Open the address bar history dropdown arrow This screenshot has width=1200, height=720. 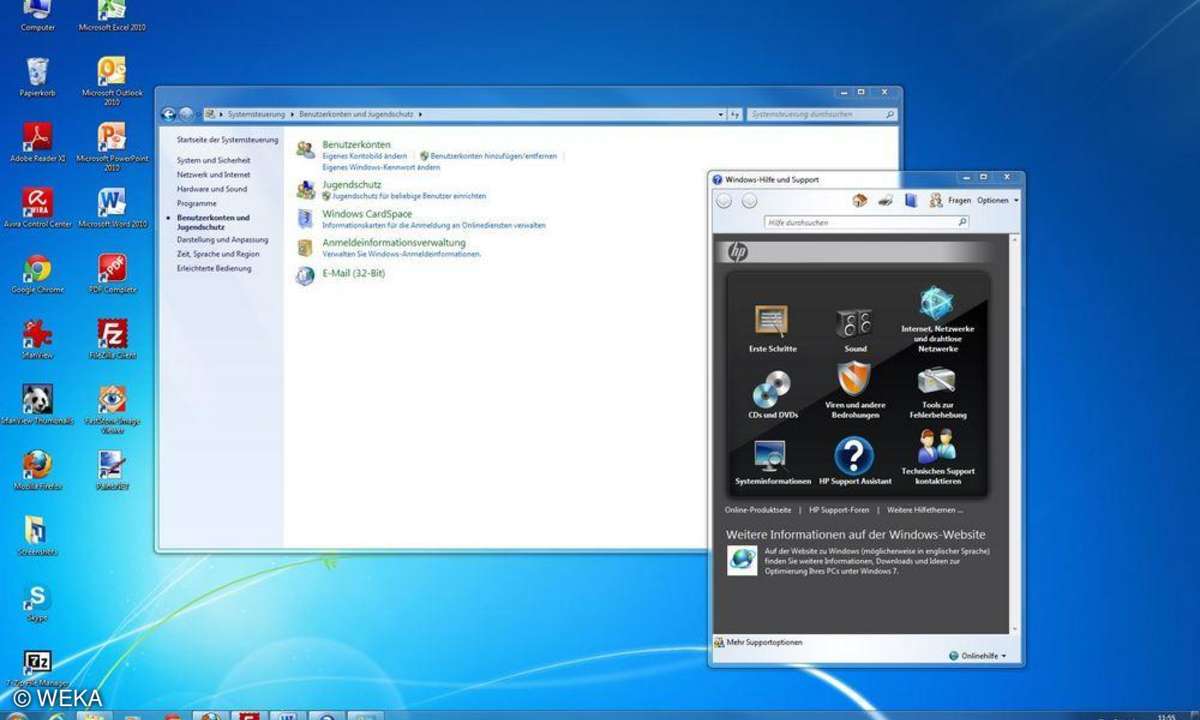pos(720,114)
